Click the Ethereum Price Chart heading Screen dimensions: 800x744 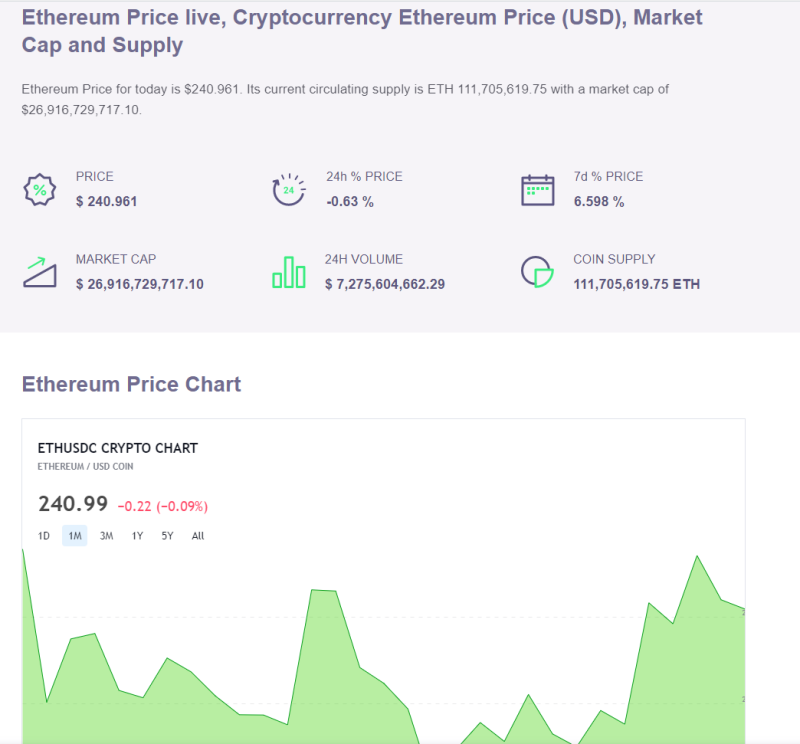(131, 384)
